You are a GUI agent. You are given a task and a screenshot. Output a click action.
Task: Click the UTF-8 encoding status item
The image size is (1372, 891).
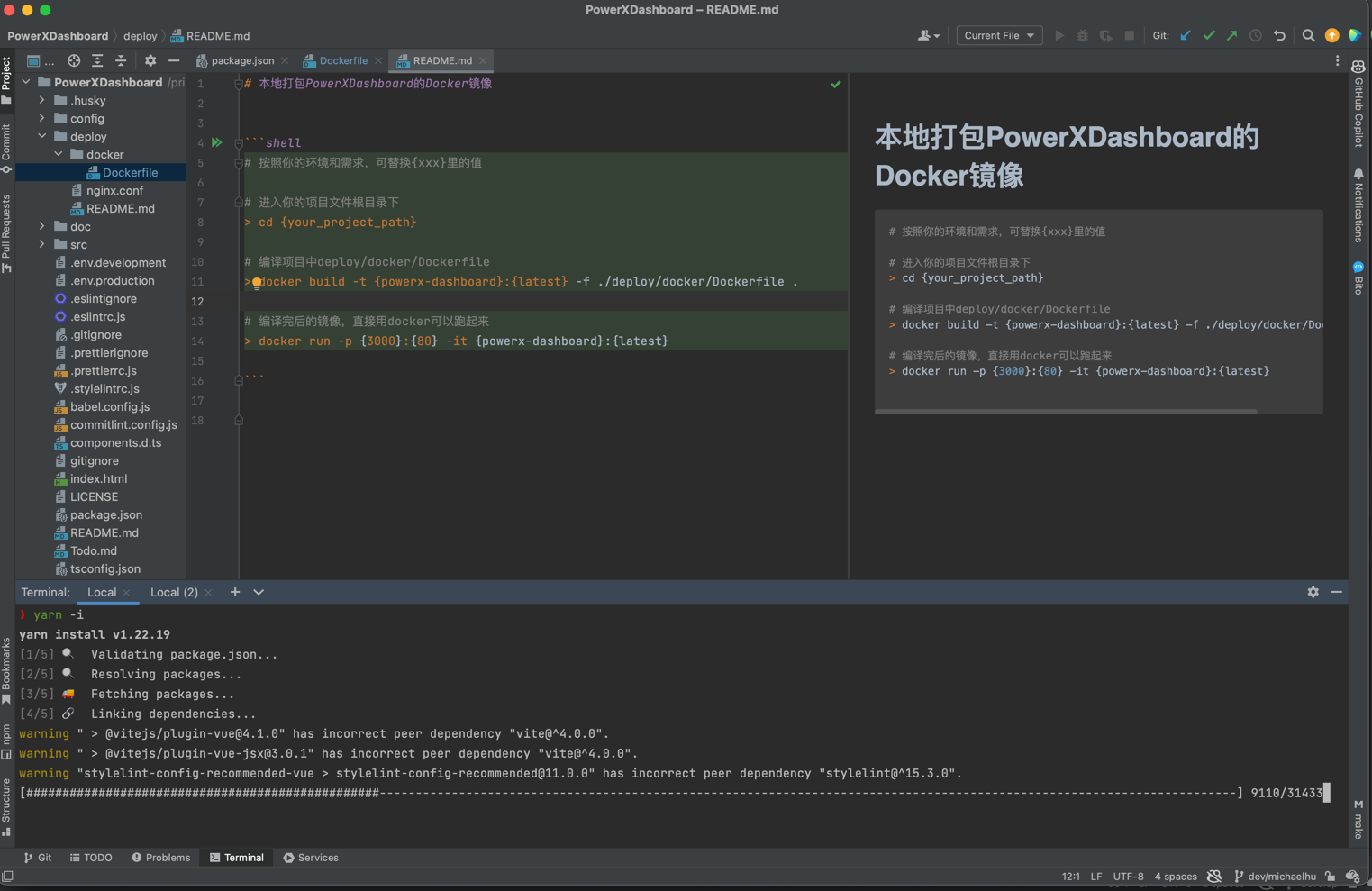click(1128, 876)
